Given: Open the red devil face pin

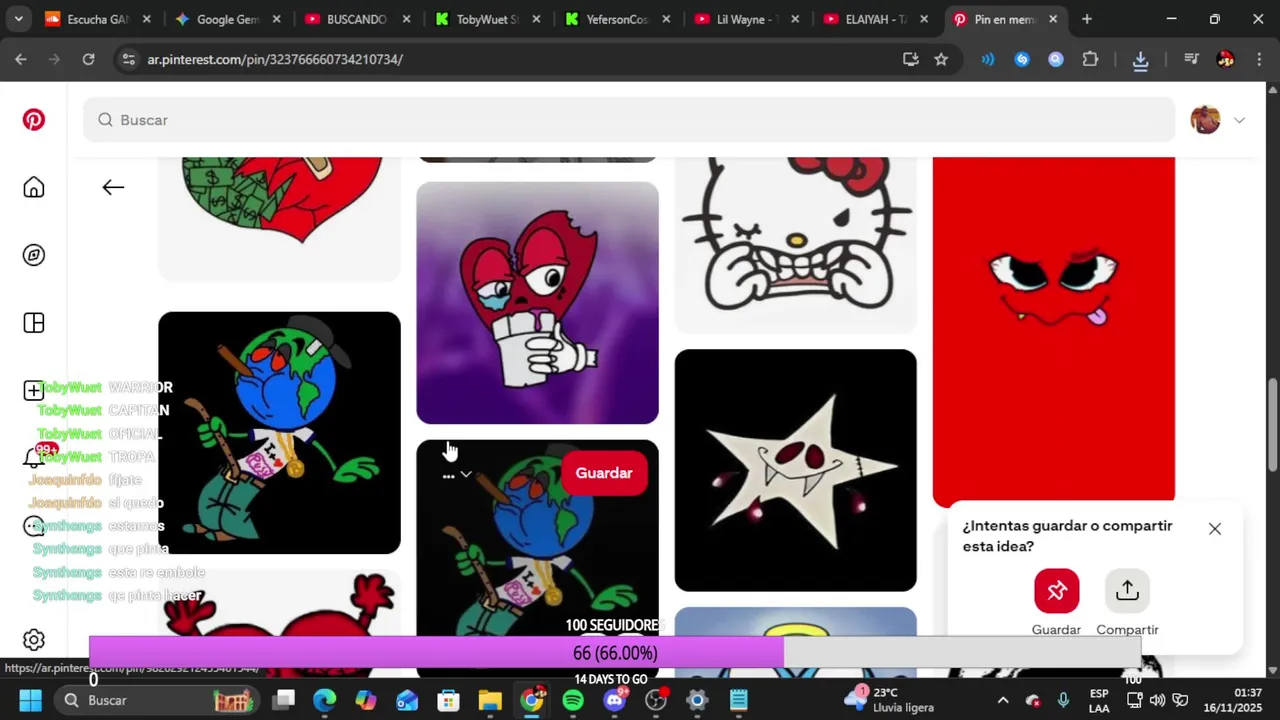Looking at the screenshot, I should coord(1054,330).
